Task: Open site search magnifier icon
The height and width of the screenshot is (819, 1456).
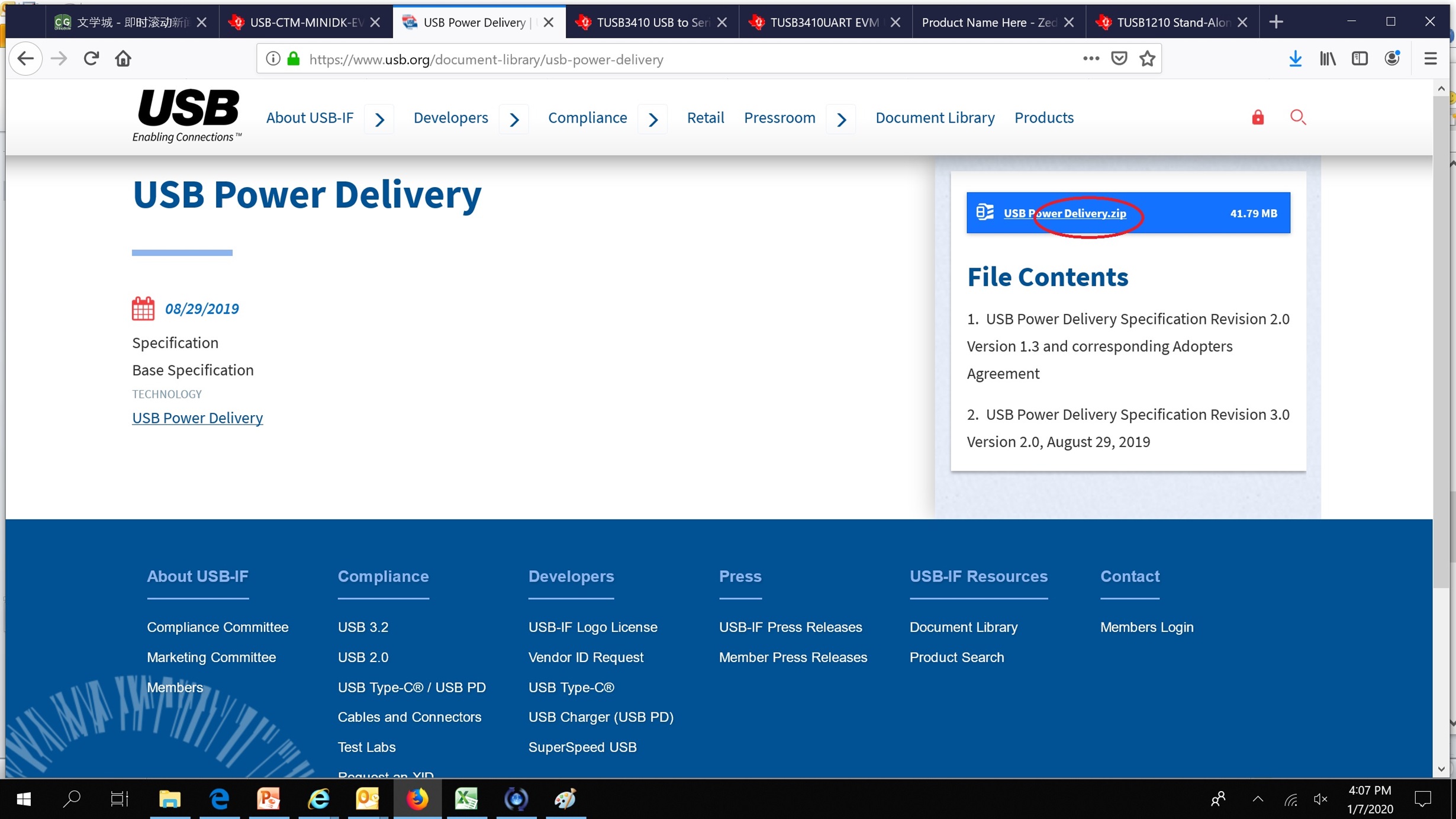Action: [1297, 117]
